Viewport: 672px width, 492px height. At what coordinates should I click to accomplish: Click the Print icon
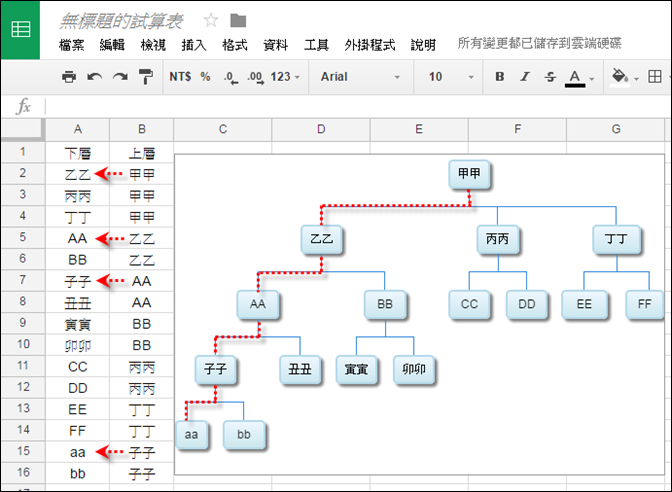point(69,77)
